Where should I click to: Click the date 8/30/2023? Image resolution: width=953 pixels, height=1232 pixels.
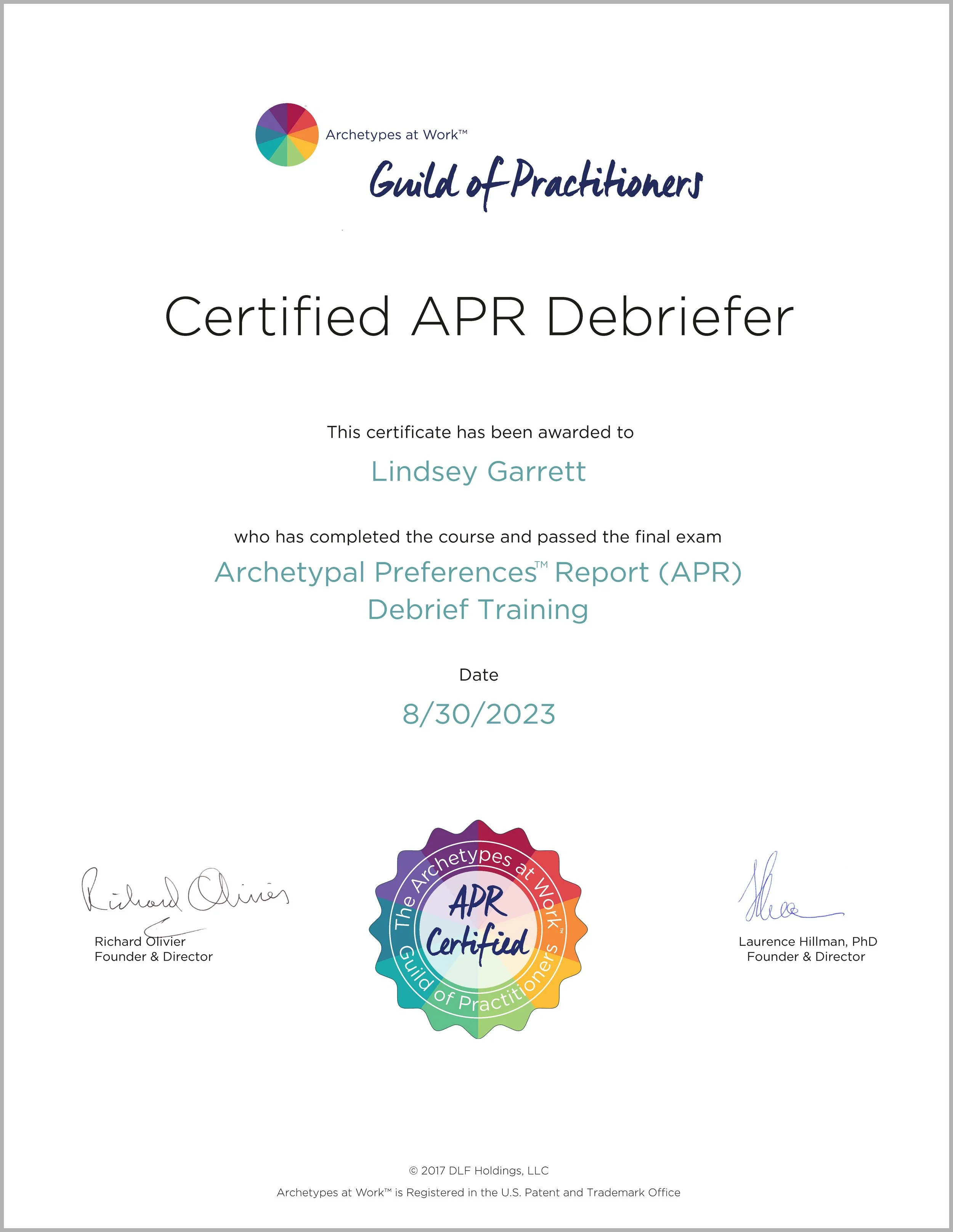point(478,715)
